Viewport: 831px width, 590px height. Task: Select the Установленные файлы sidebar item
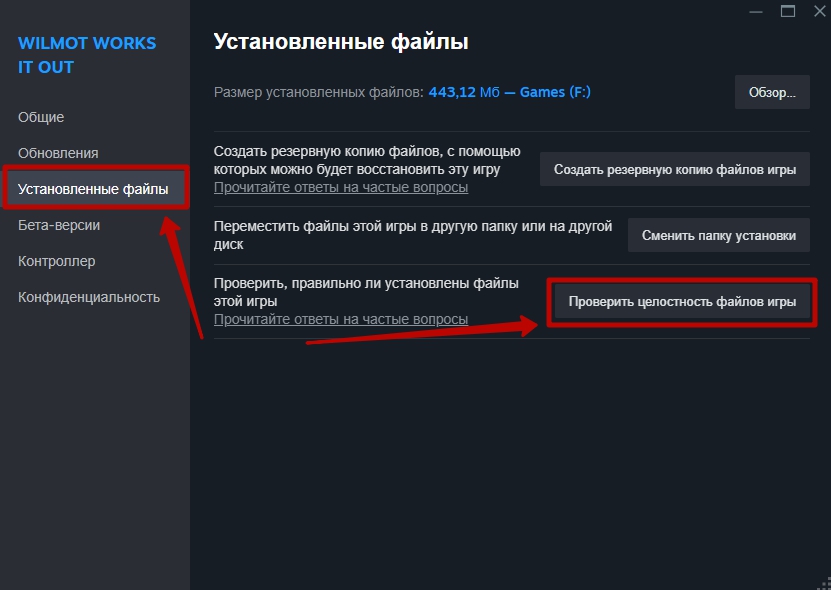pos(95,189)
